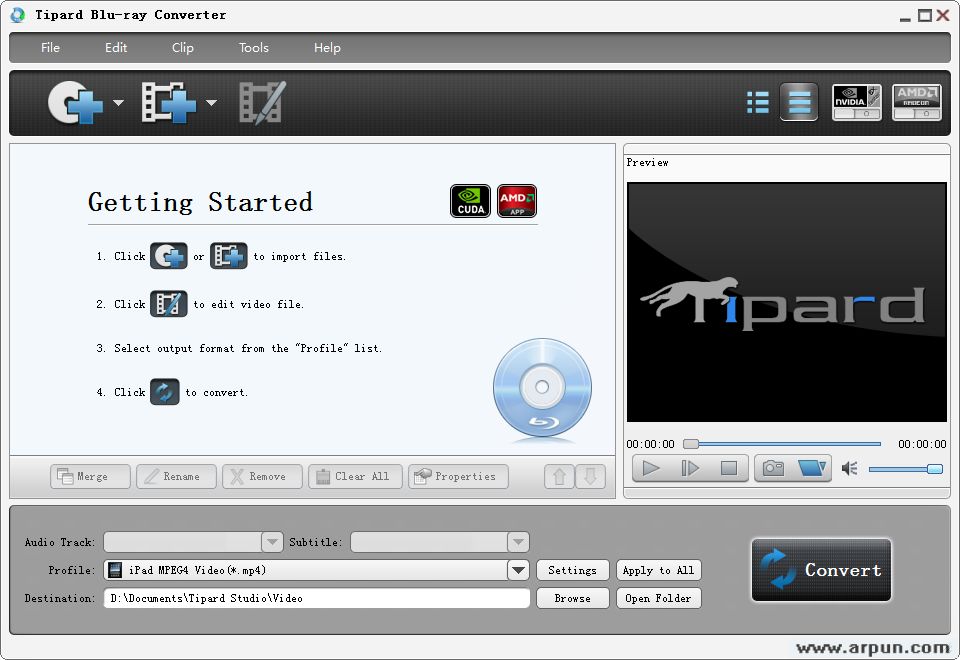960x660 pixels.
Task: Expand the Subtitle dropdown
Action: tap(518, 542)
